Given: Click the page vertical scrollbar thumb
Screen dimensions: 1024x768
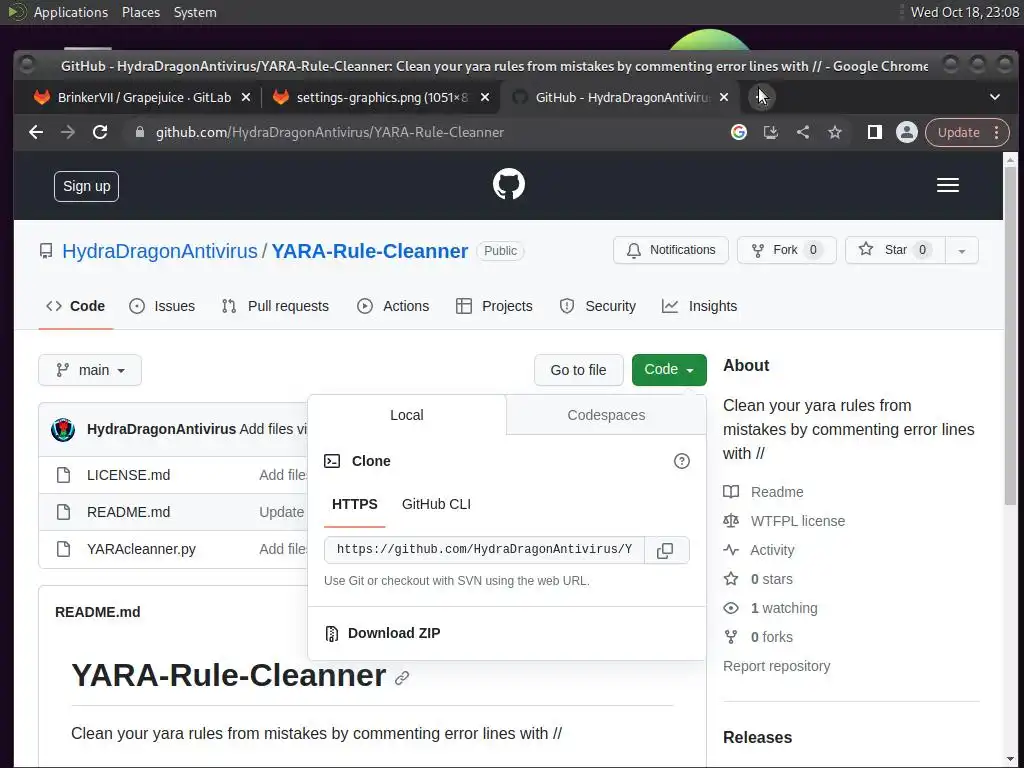Looking at the screenshot, I should (1010, 335).
